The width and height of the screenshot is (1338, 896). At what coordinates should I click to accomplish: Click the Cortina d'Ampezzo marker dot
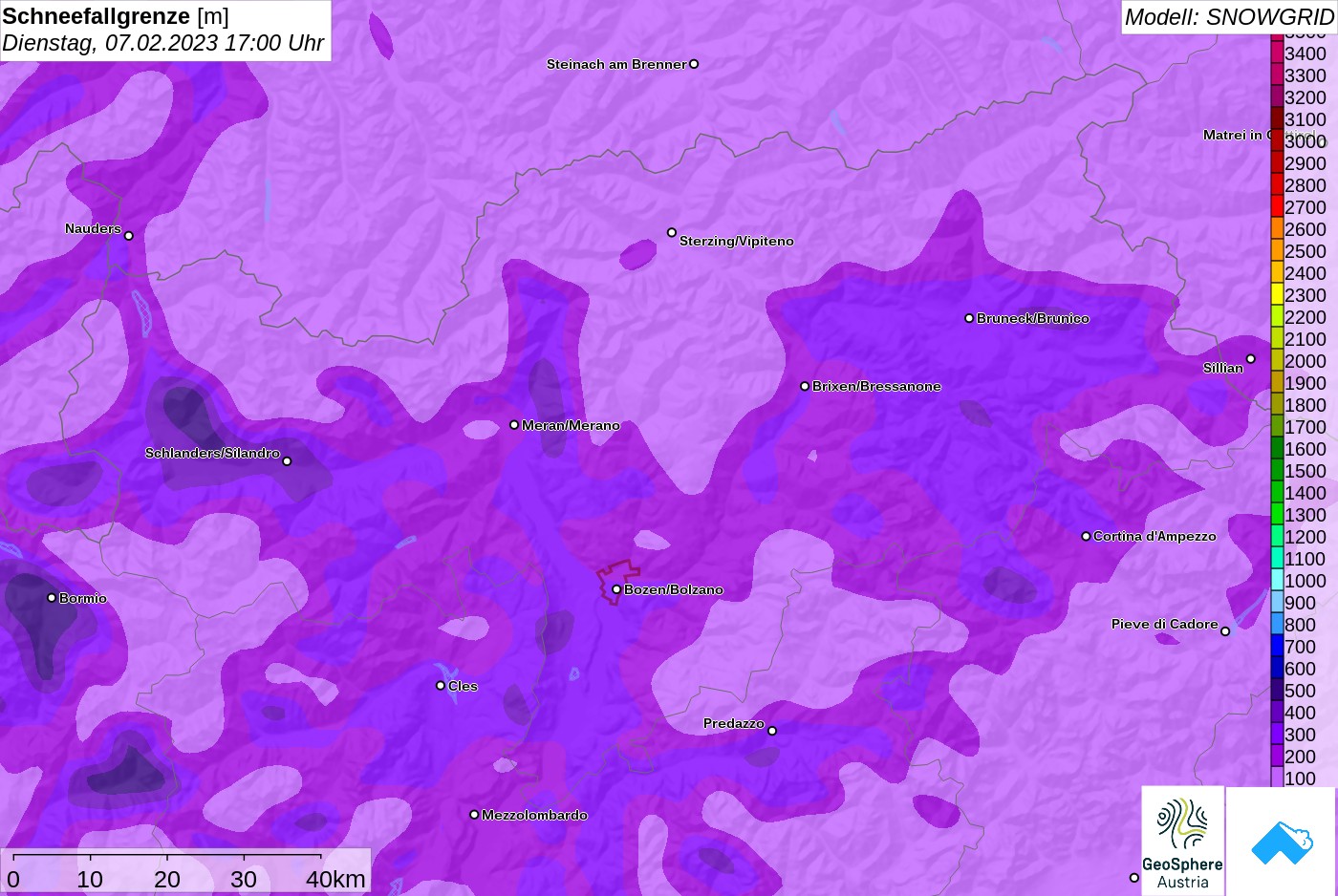pos(1086,536)
